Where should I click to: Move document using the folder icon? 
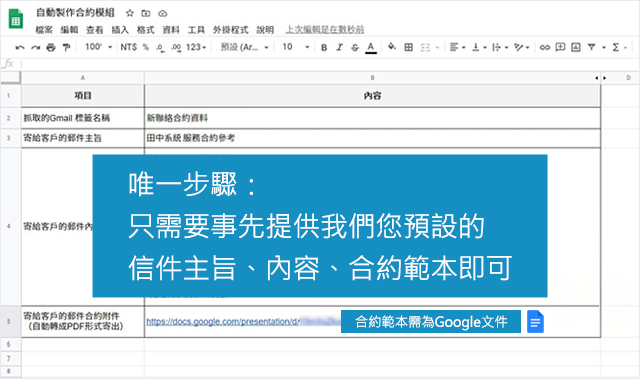click(x=146, y=13)
